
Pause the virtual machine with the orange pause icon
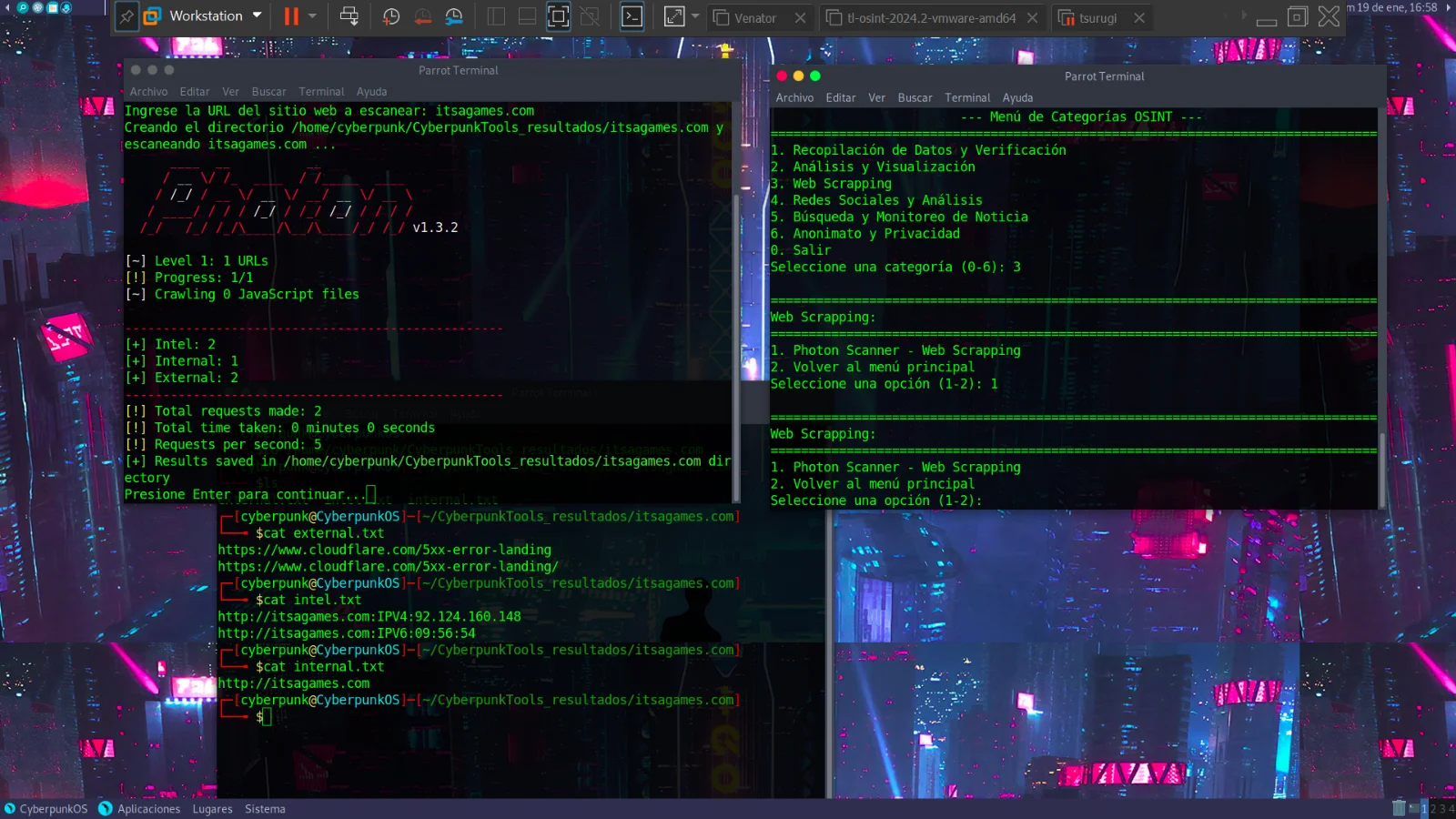point(291,16)
